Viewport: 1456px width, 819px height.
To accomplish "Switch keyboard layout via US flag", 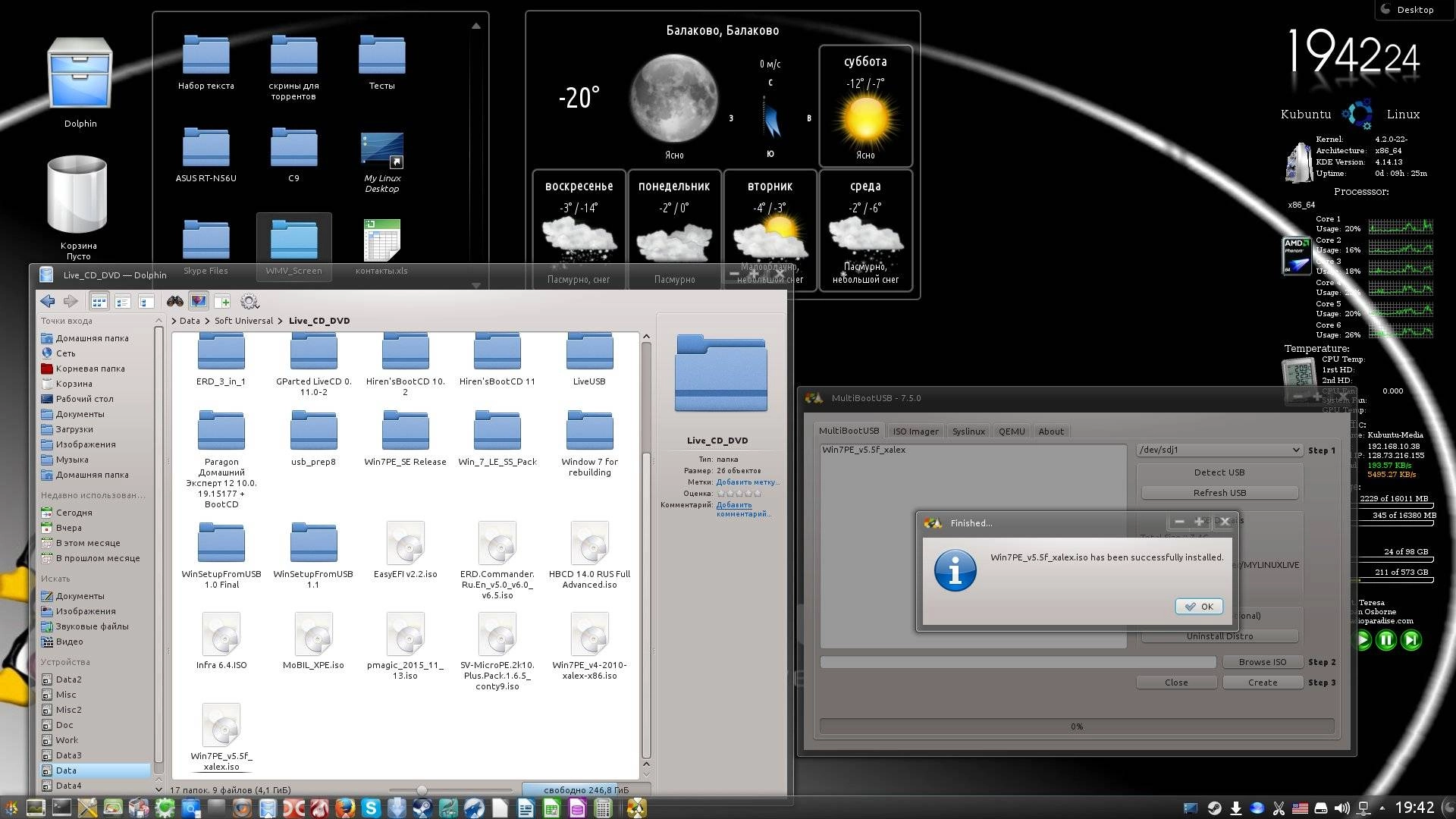I will tap(1301, 808).
